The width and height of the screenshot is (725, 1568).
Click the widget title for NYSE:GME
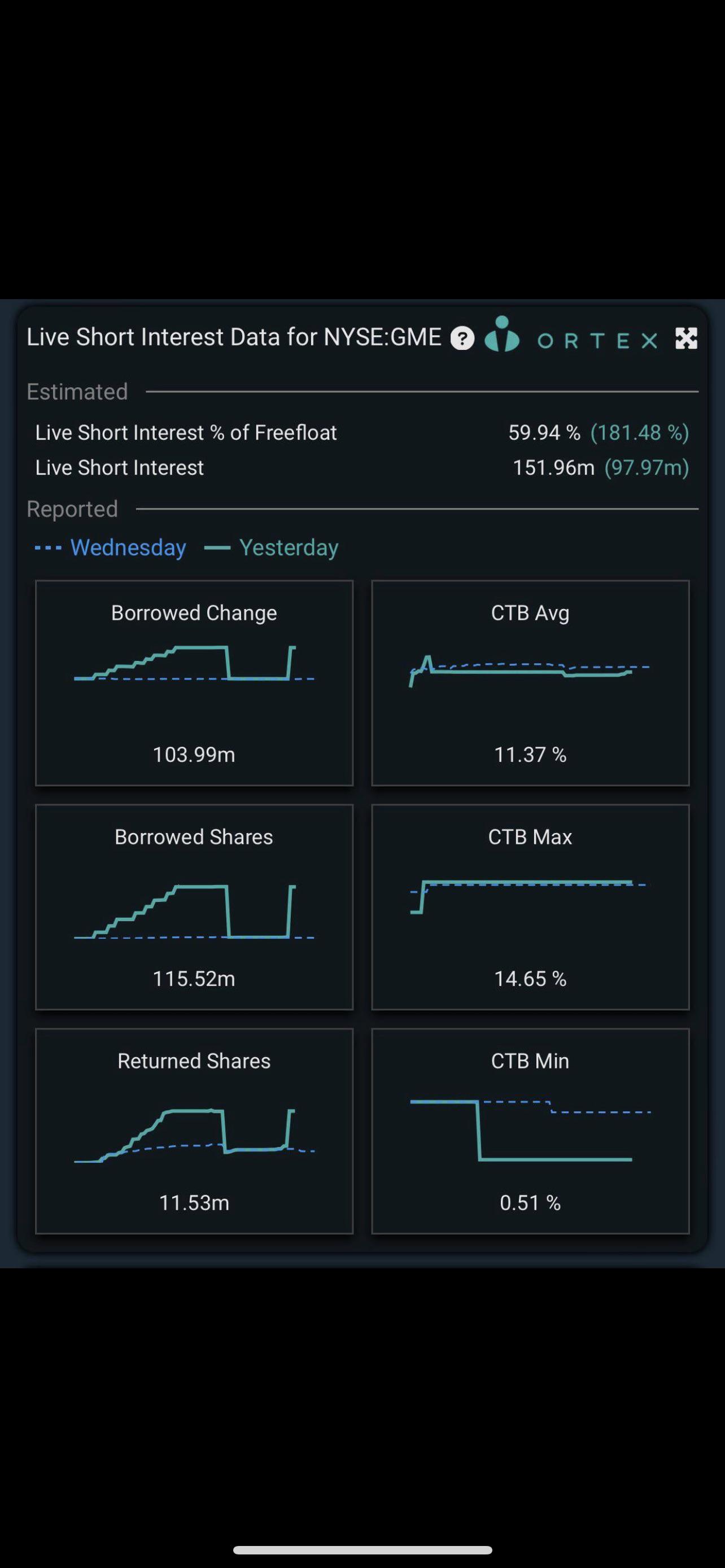point(234,337)
